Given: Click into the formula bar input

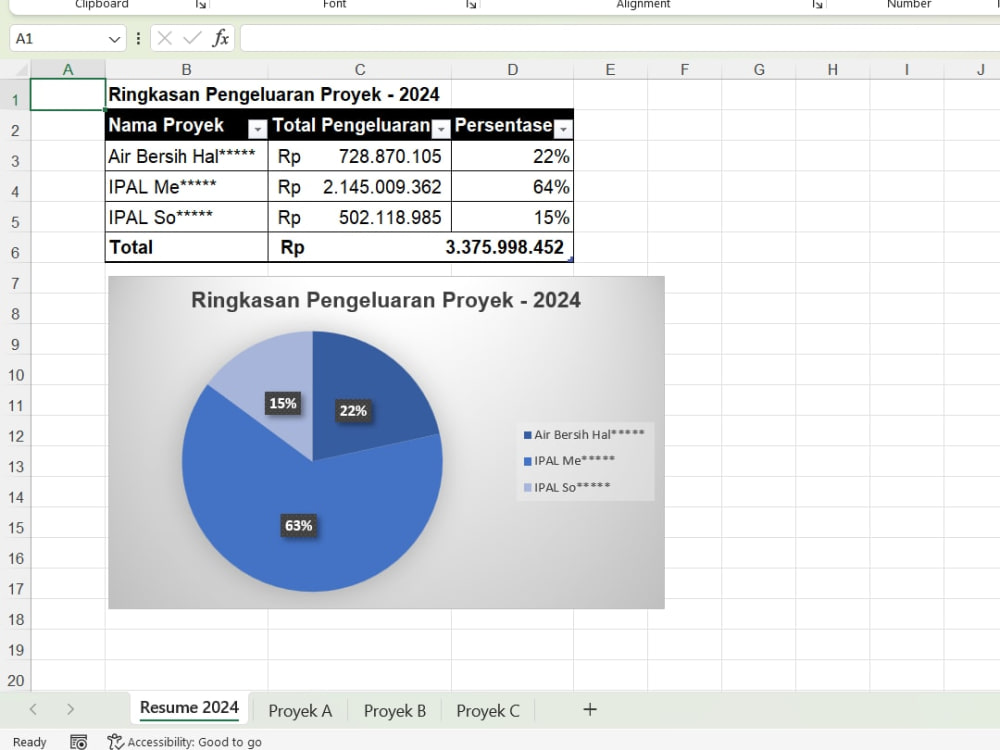Looking at the screenshot, I should coord(620,38).
